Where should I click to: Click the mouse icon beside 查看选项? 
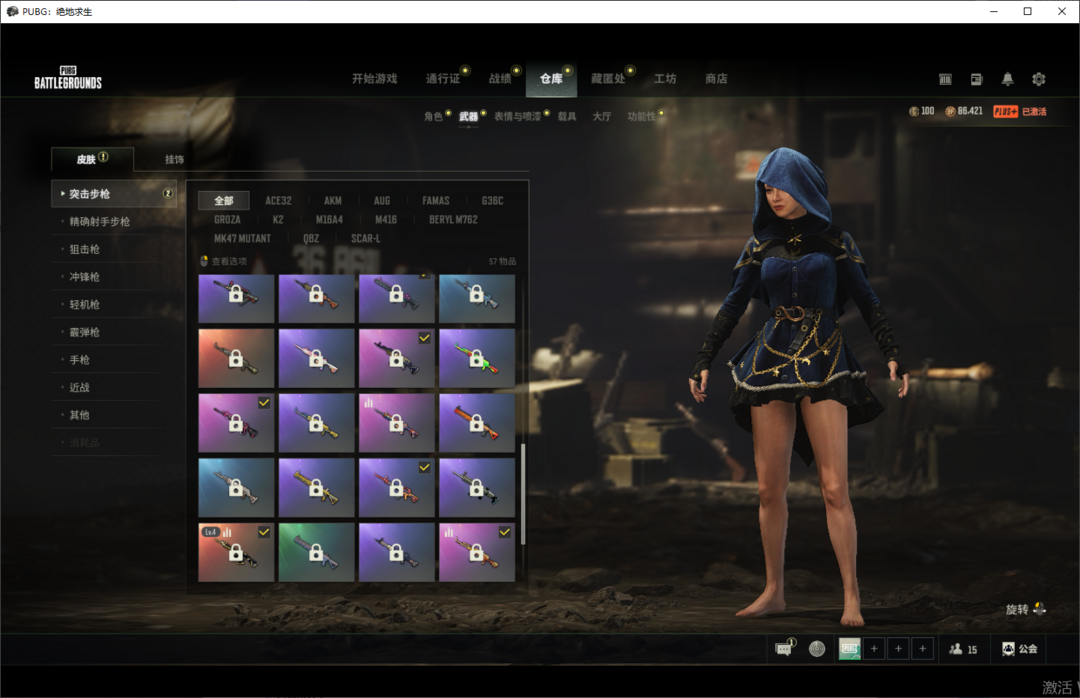point(204,261)
